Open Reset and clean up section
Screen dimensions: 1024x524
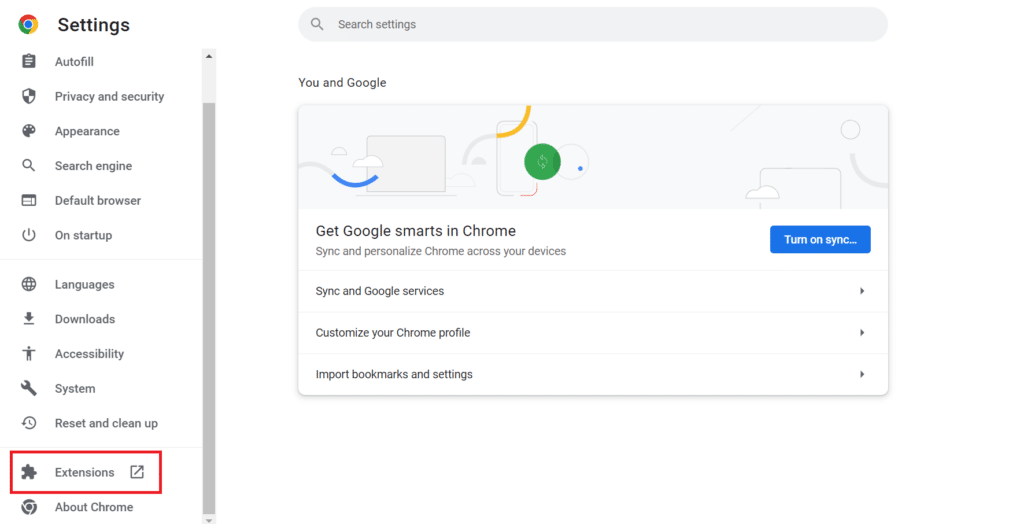coord(106,423)
